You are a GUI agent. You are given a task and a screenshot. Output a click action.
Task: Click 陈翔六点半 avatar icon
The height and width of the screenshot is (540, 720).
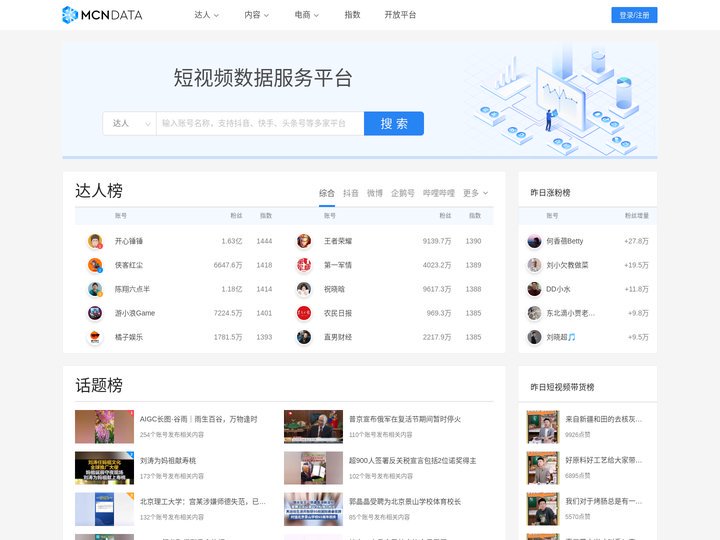pyautogui.click(x=95, y=289)
